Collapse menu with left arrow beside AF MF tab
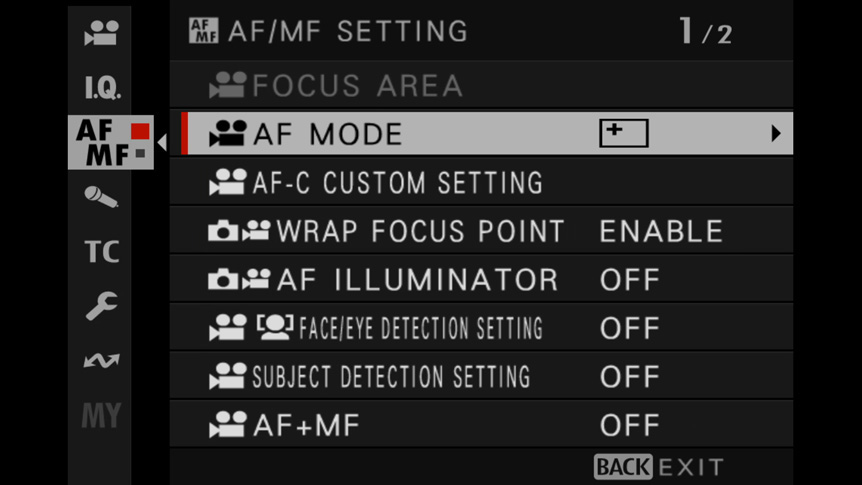Screen dimensions: 862x485 coord(162,142)
